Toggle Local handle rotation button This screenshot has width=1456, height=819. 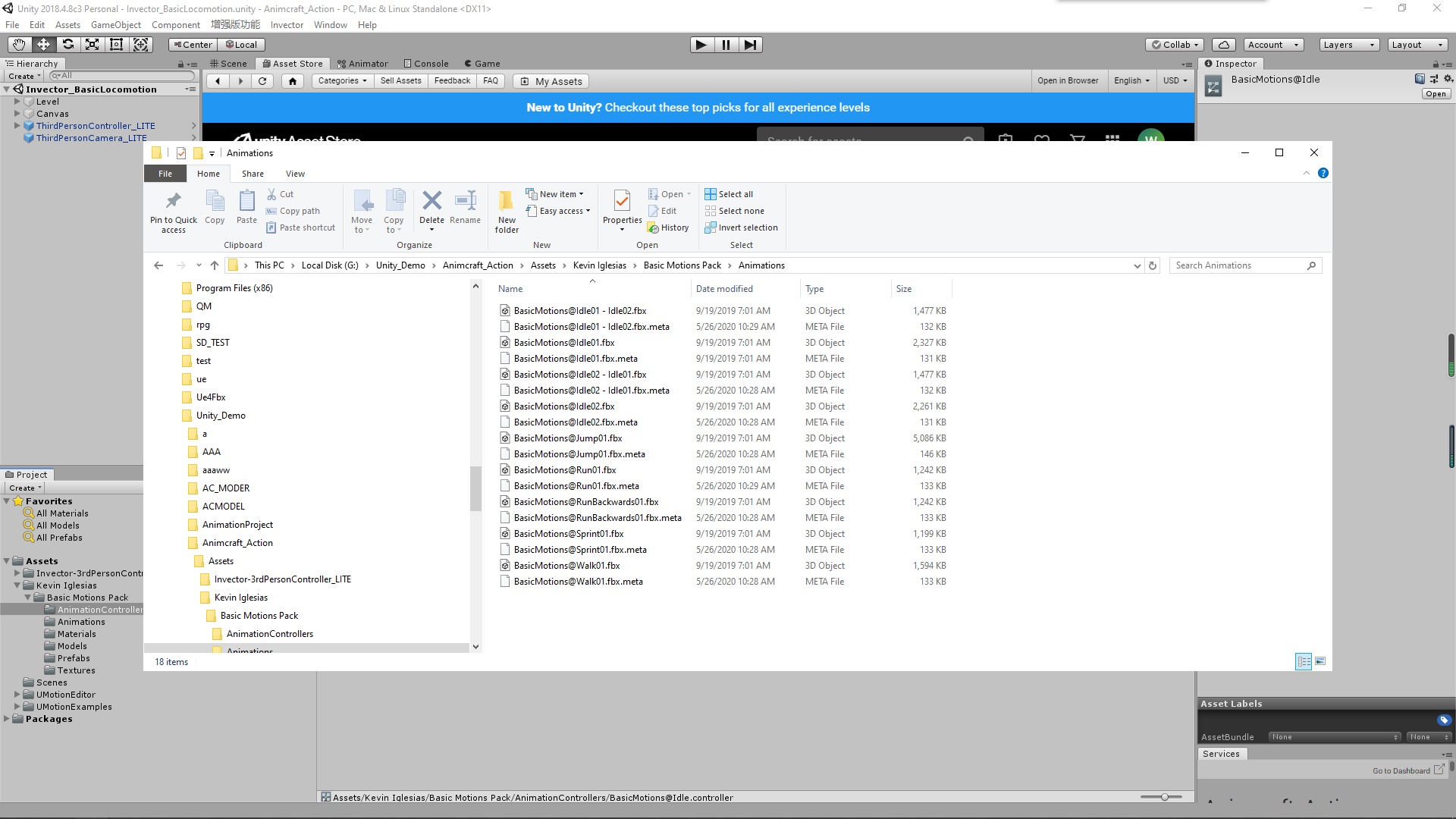[241, 45]
